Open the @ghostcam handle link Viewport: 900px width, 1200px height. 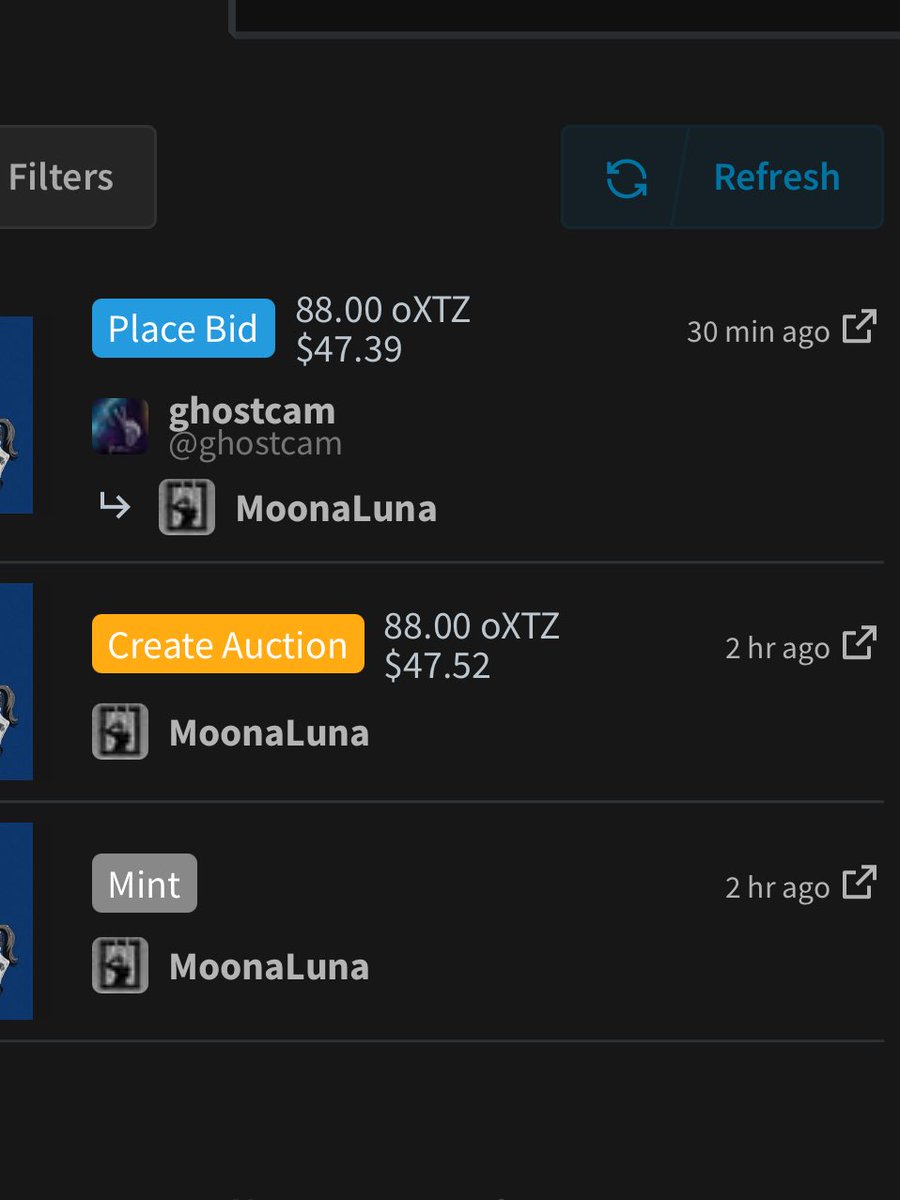255,444
